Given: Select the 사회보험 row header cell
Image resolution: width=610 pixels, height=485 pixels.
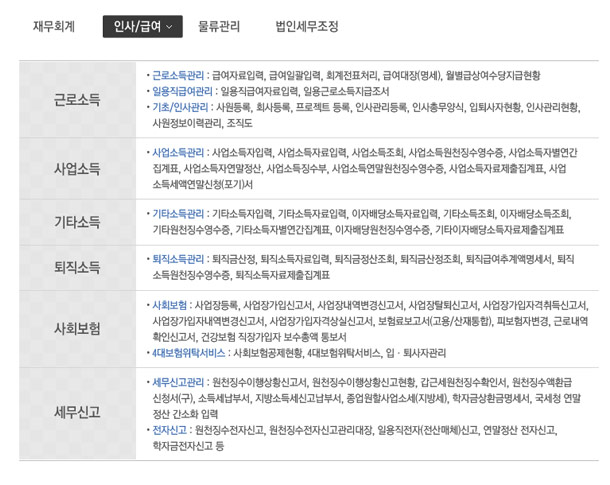Looking at the screenshot, I should [77, 329].
